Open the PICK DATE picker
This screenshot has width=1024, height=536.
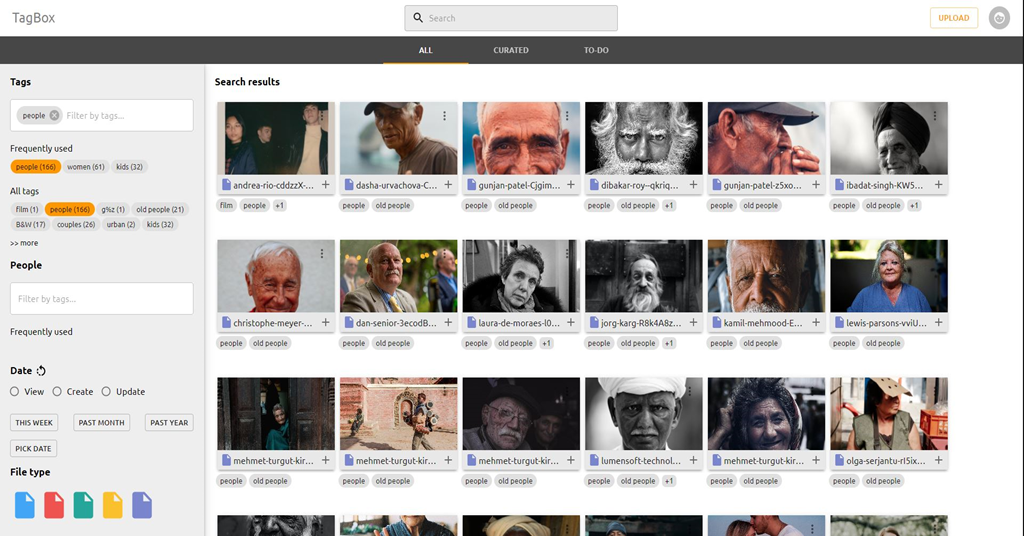(33, 449)
